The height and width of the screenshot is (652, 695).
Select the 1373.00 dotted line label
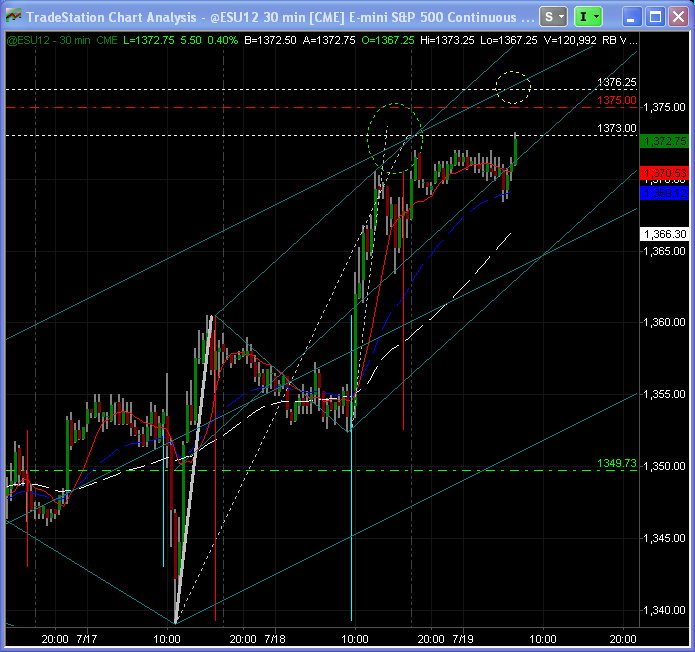(x=617, y=128)
